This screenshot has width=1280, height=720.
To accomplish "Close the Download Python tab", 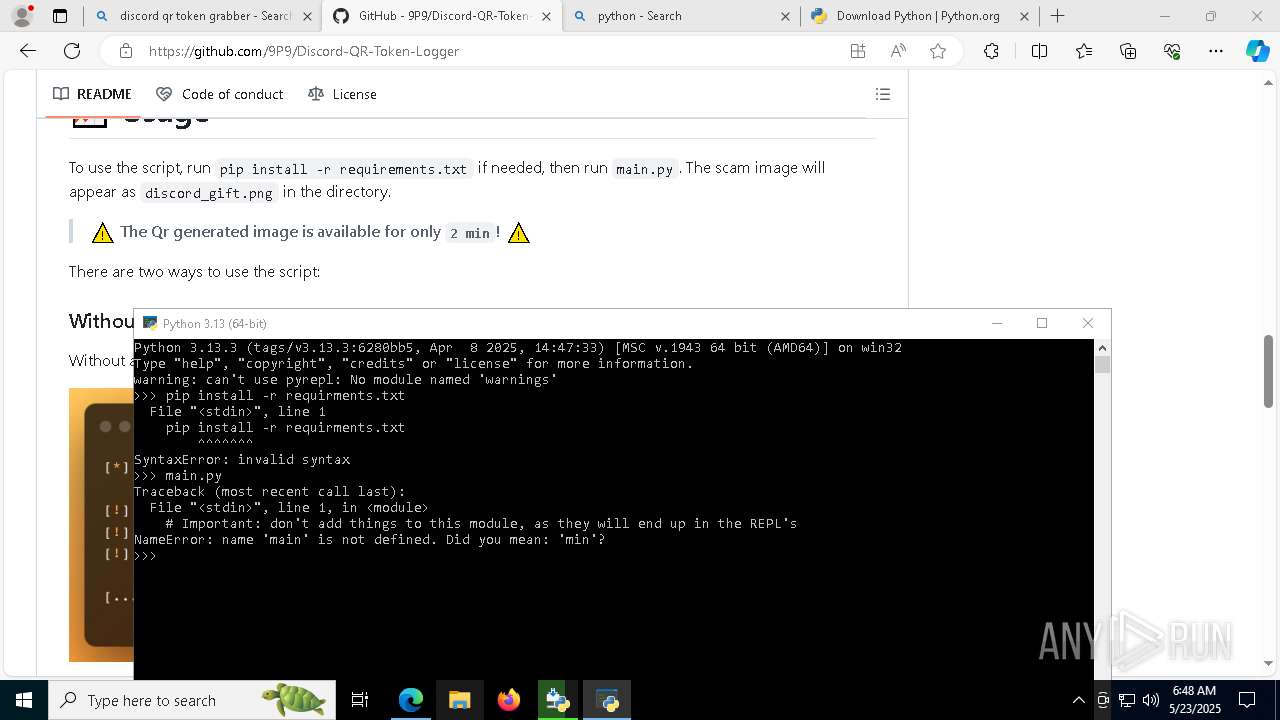I will [x=1024, y=16].
